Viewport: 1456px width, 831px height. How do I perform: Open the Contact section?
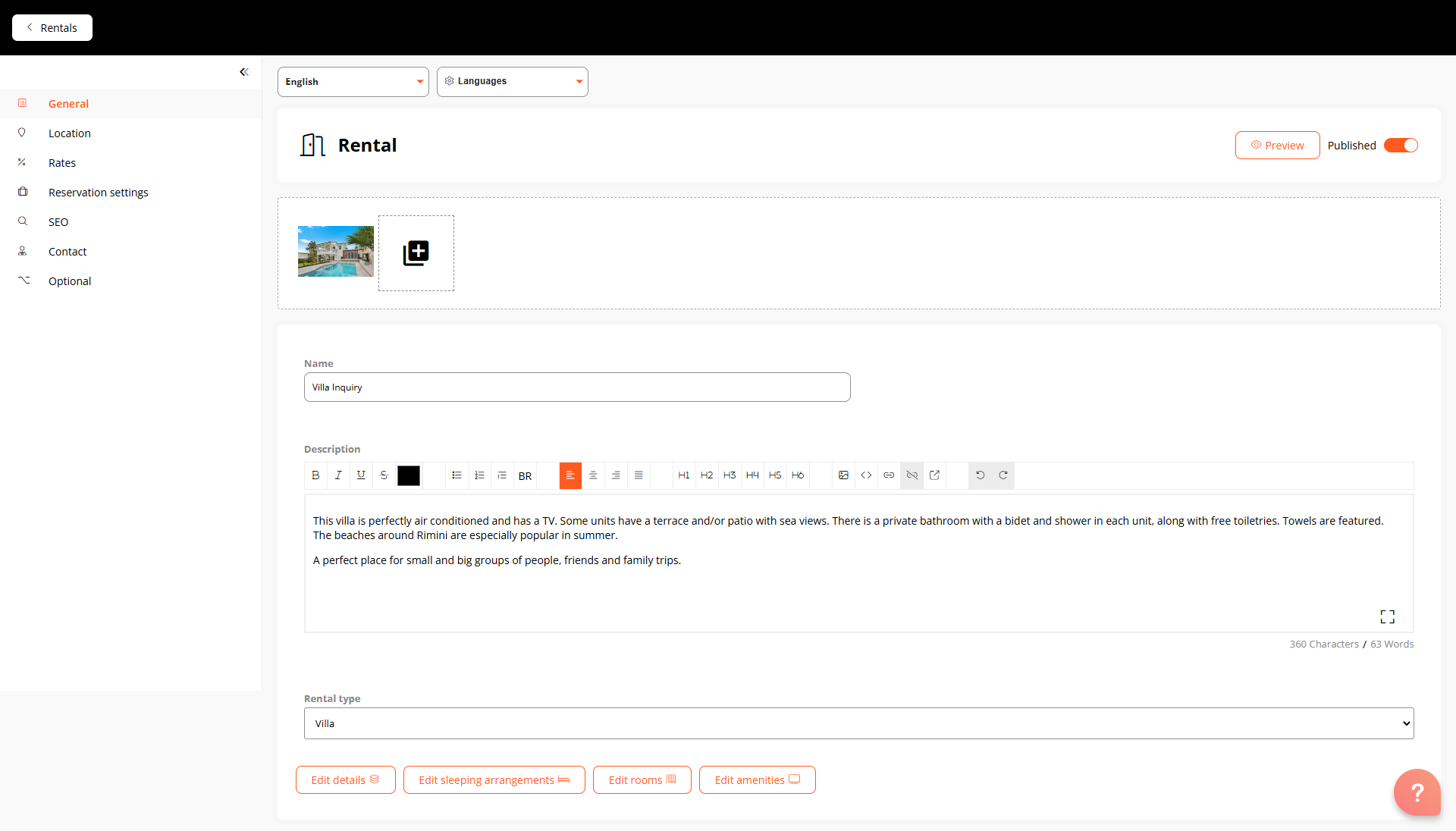pos(130,252)
